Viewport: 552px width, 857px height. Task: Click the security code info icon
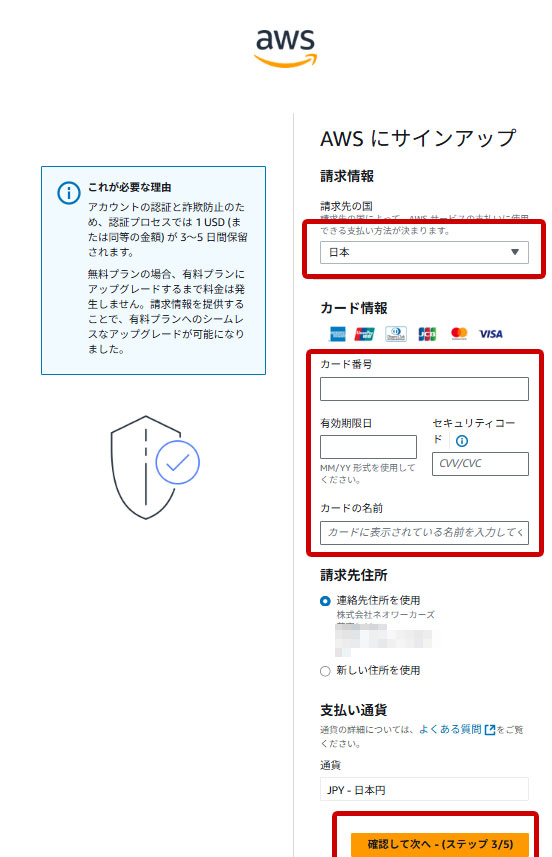(x=462, y=441)
